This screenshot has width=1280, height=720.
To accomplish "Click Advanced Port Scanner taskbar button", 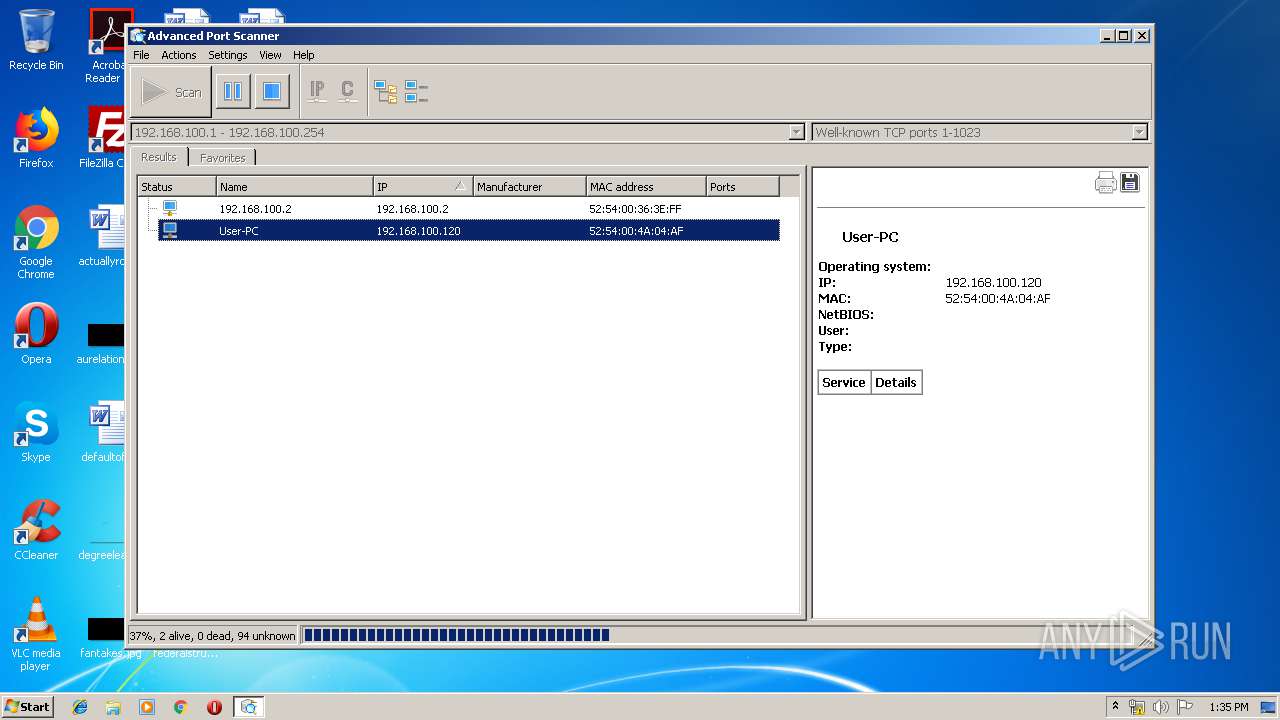I will tap(248, 707).
